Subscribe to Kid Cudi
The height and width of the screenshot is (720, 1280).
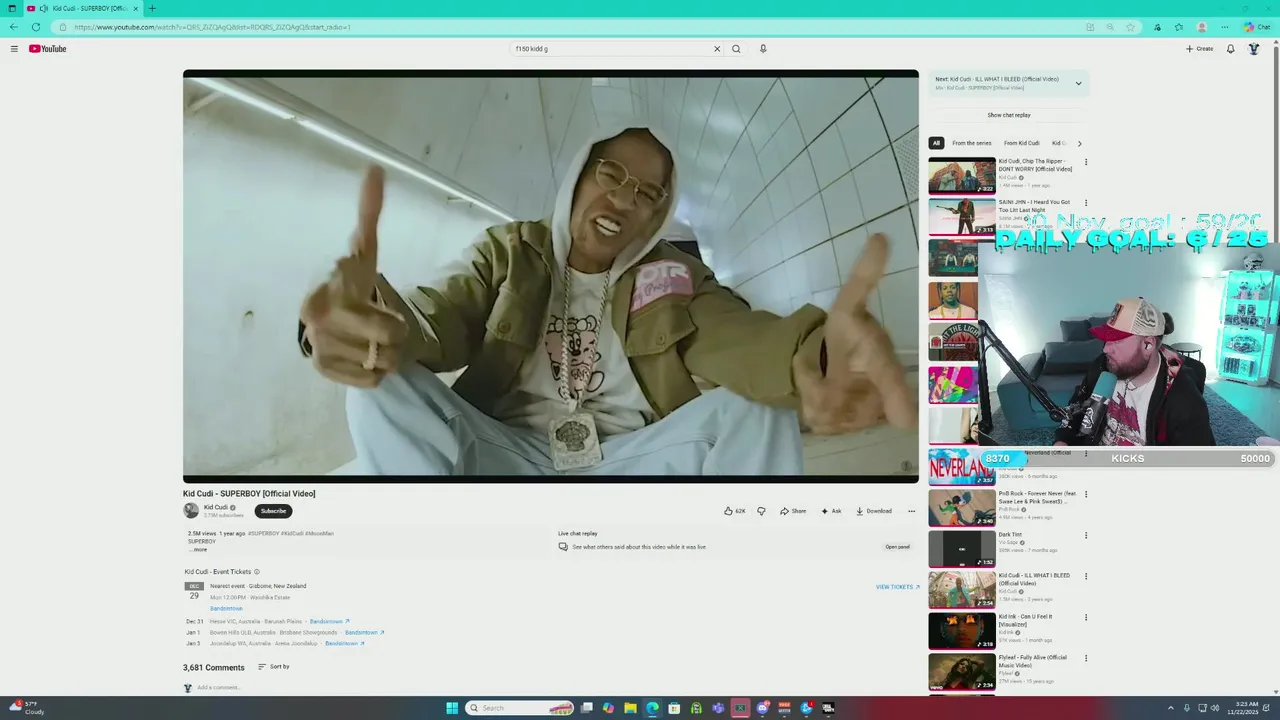tap(273, 511)
